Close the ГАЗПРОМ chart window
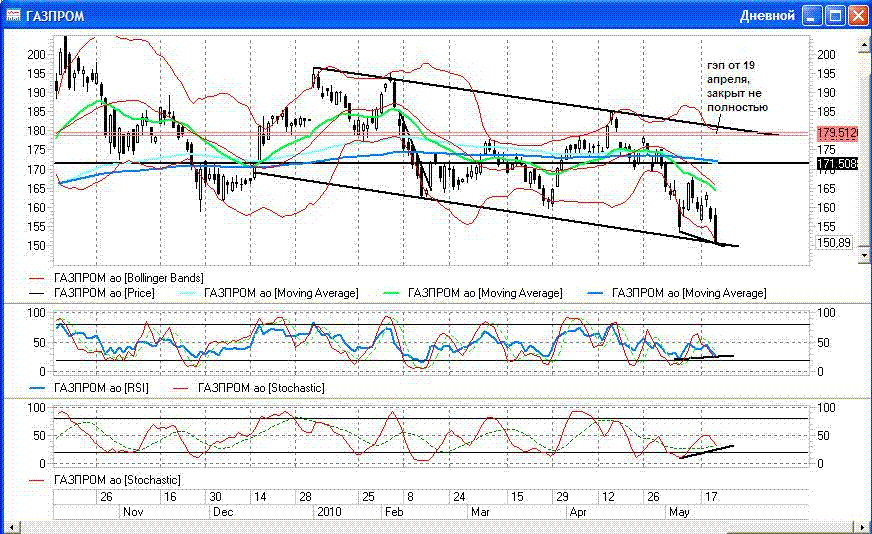Screen dimensions: 872x534 [x=858, y=16]
